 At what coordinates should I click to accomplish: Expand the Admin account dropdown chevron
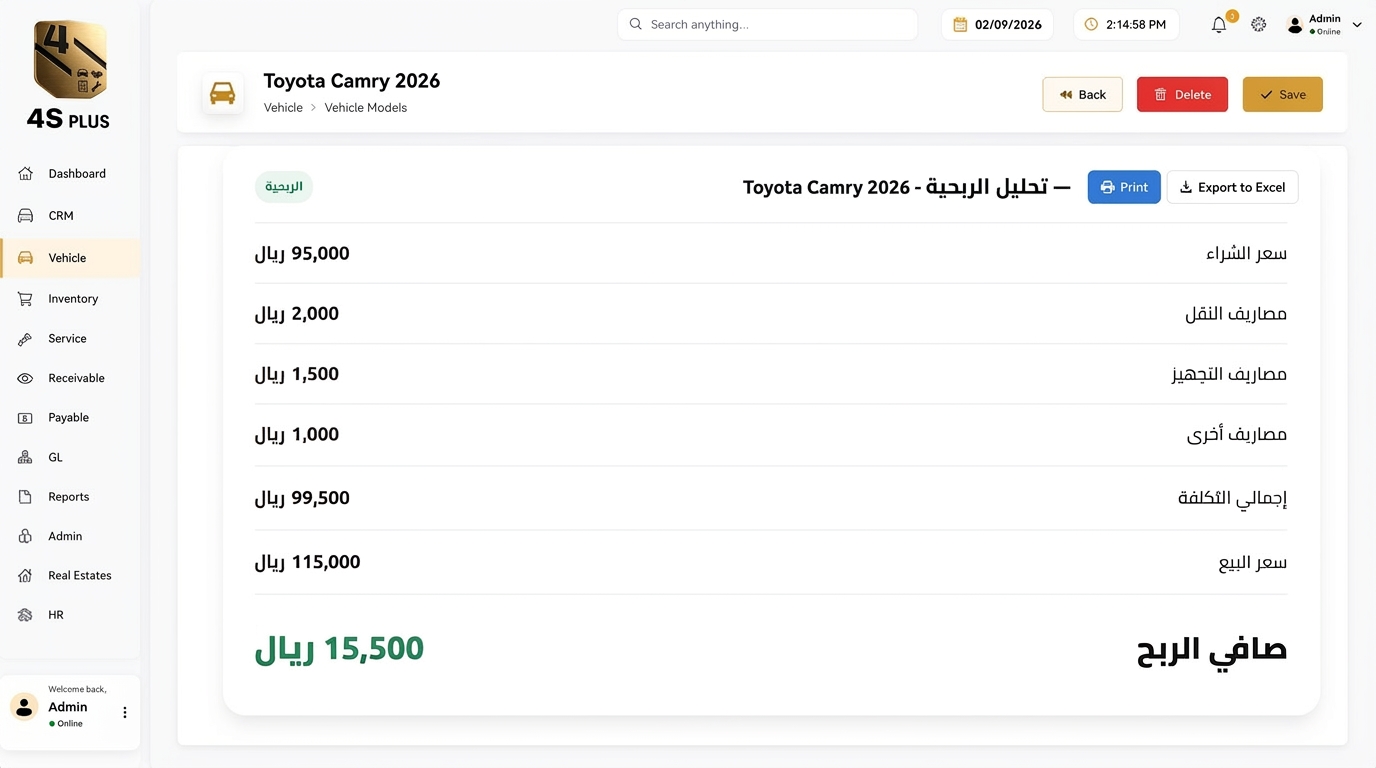[x=1357, y=25]
